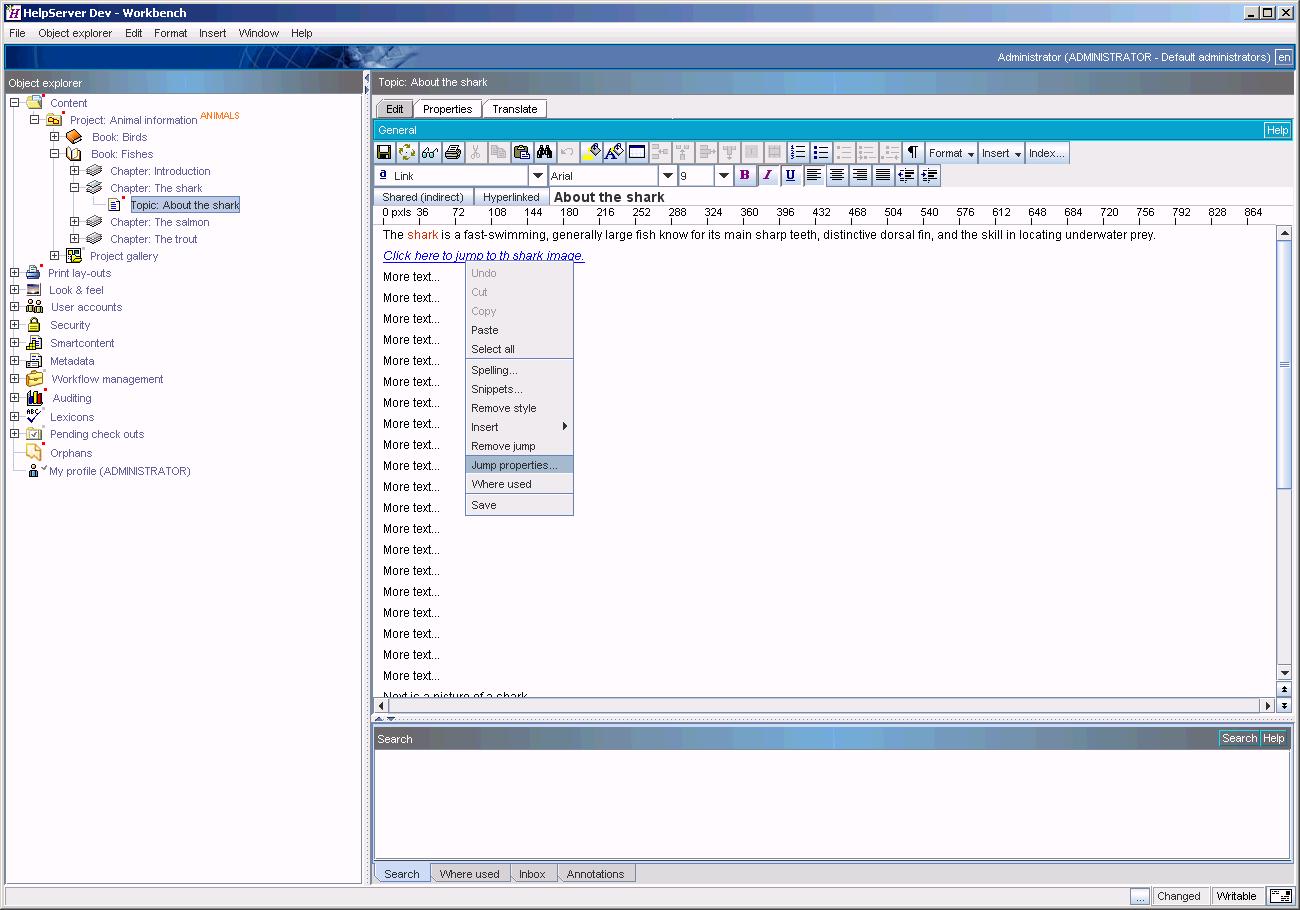Open the Where used bottom tab
1300x910 pixels.
pos(469,874)
